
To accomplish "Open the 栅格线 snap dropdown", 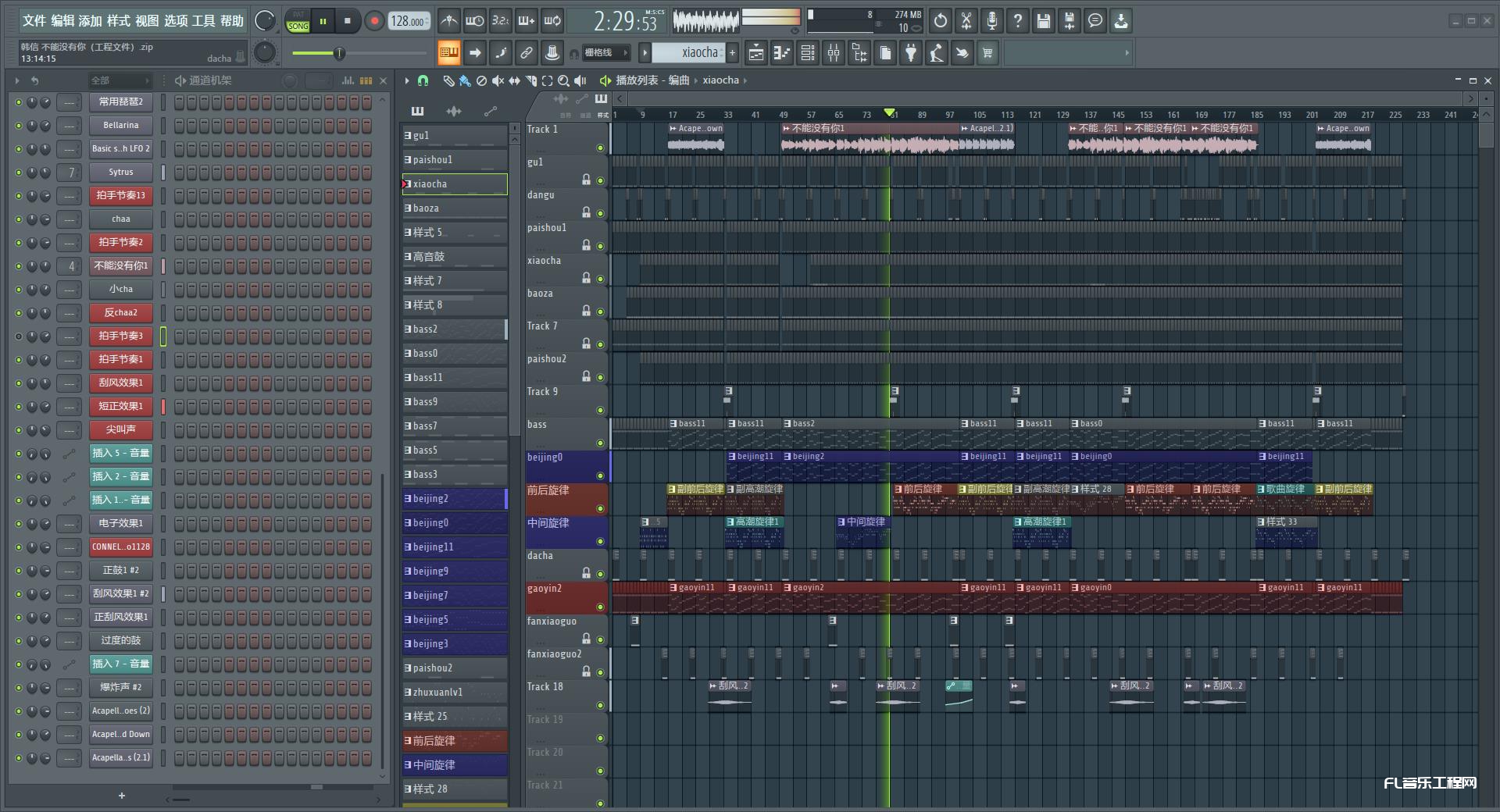I will 606,53.
